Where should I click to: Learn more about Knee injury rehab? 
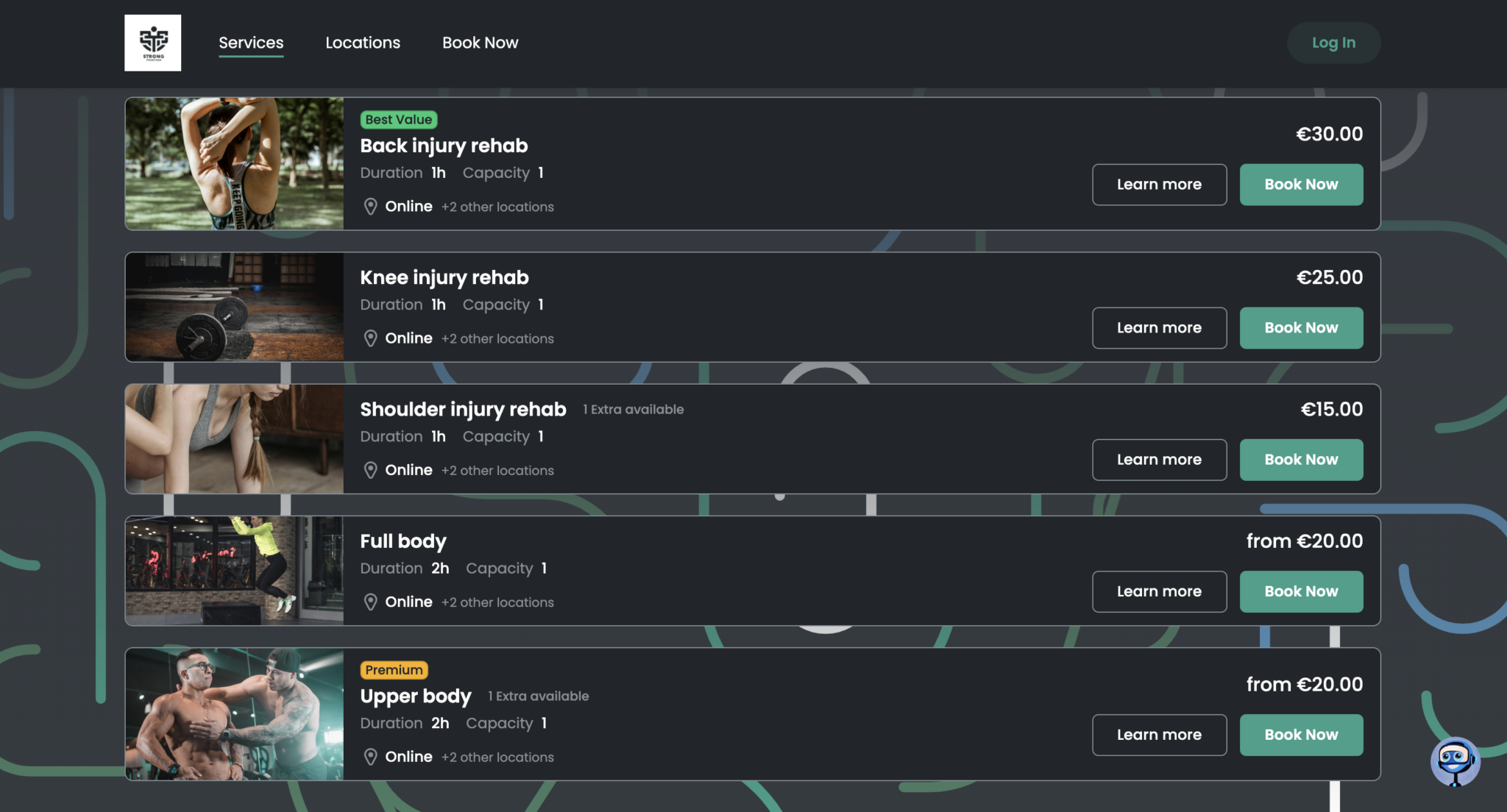click(x=1159, y=328)
